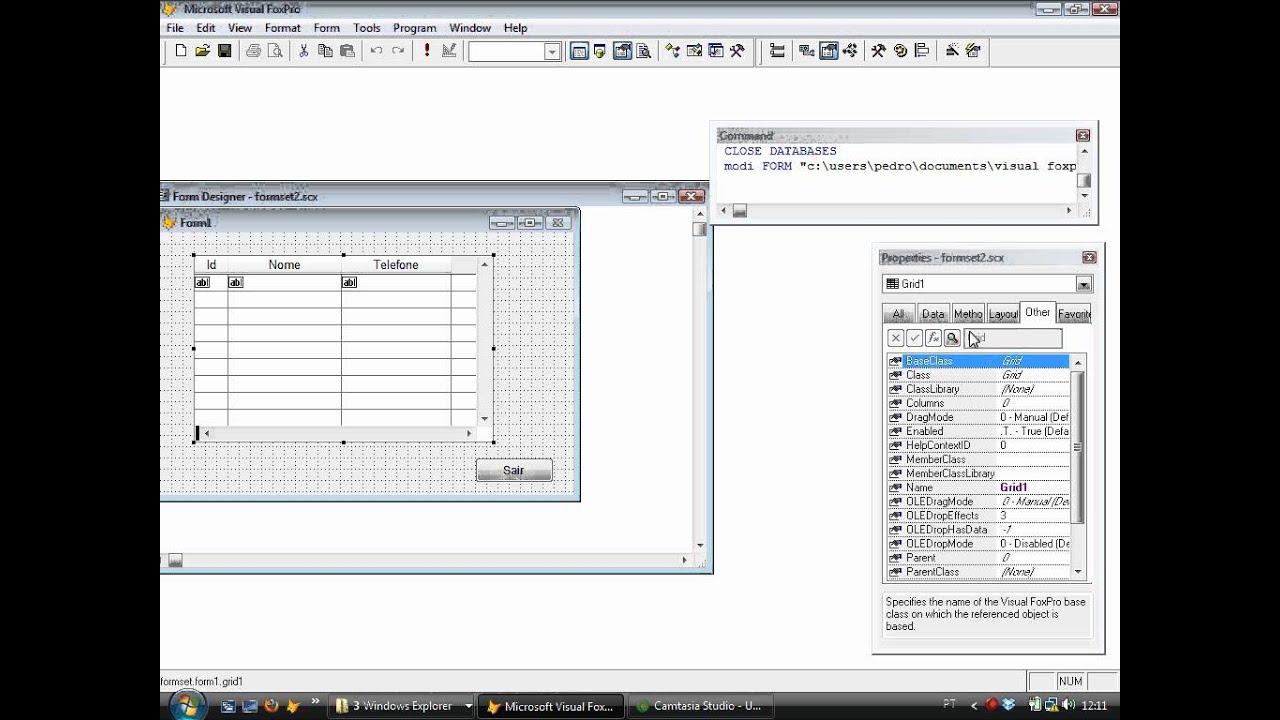Click the Nome column header in grid
This screenshot has height=720, width=1280.
[x=284, y=265]
